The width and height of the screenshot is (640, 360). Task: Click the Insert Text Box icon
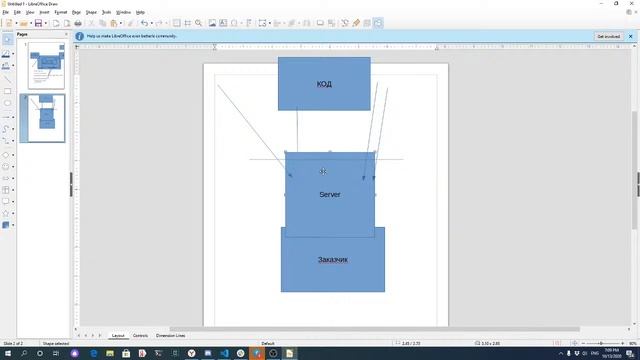click(x=223, y=23)
